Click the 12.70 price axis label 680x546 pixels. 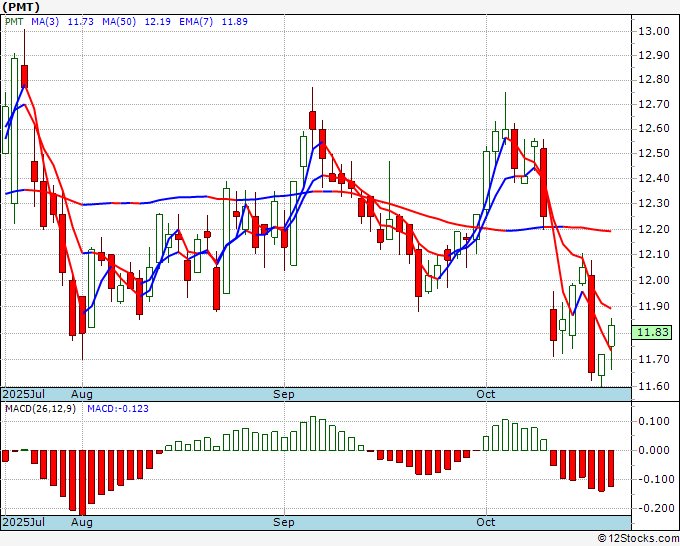click(x=654, y=105)
